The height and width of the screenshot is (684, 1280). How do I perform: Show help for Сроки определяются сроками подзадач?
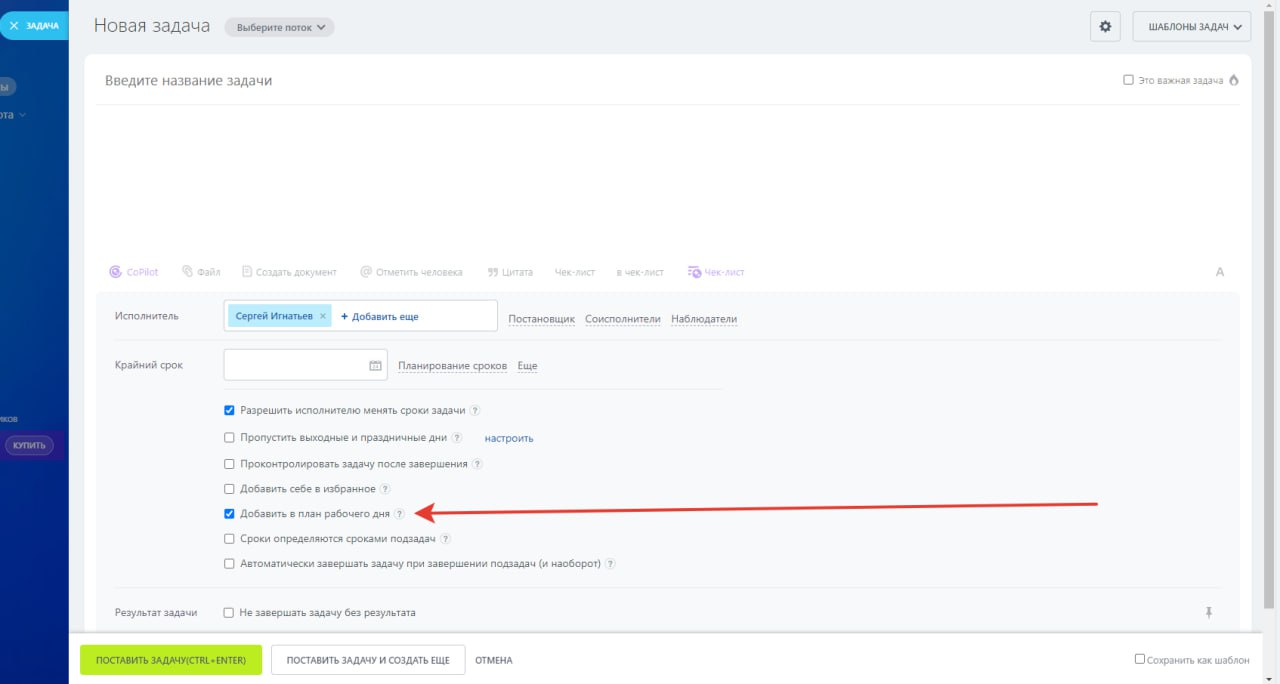(x=446, y=538)
